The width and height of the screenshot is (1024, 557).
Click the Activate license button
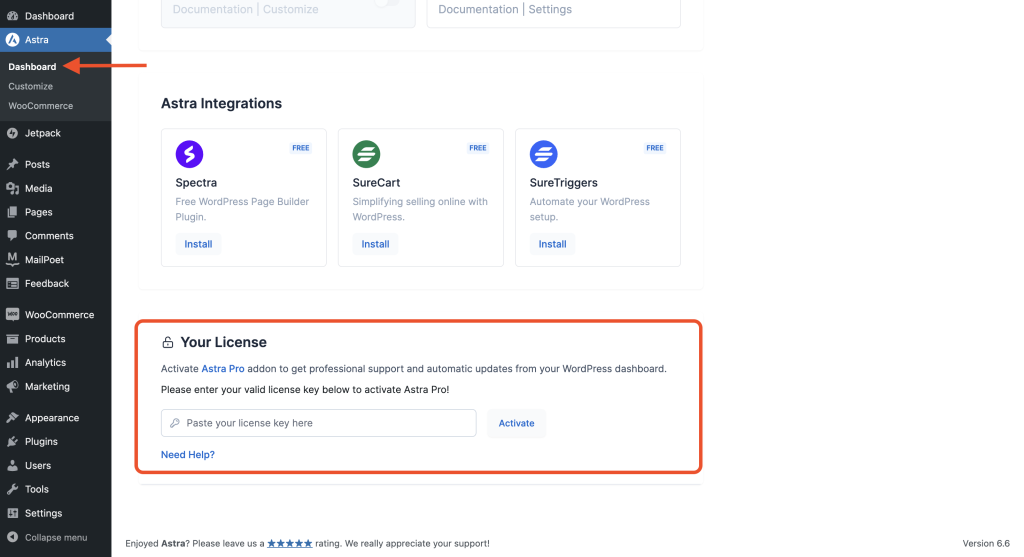[x=517, y=423]
